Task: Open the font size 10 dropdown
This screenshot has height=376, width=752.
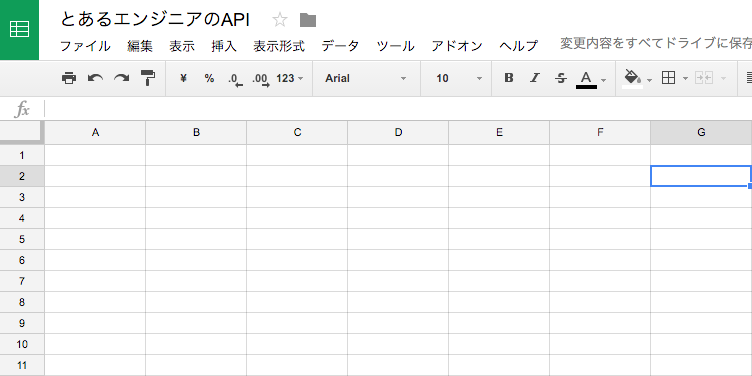Action: coord(458,78)
